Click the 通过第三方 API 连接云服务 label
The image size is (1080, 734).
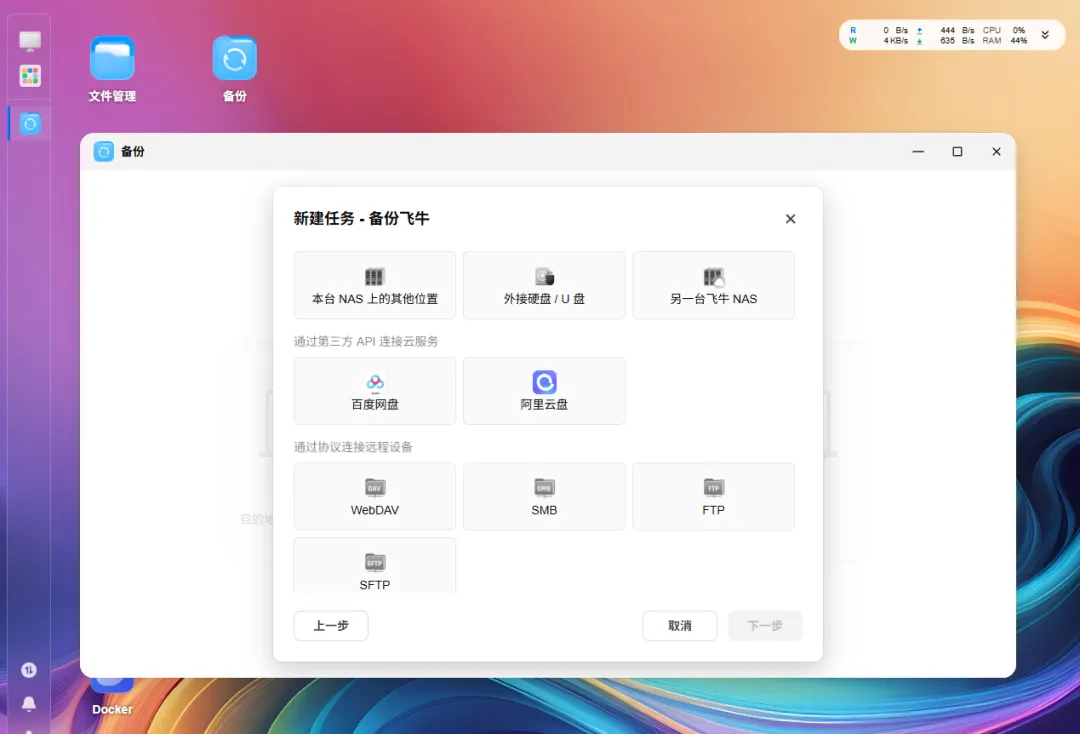click(366, 342)
